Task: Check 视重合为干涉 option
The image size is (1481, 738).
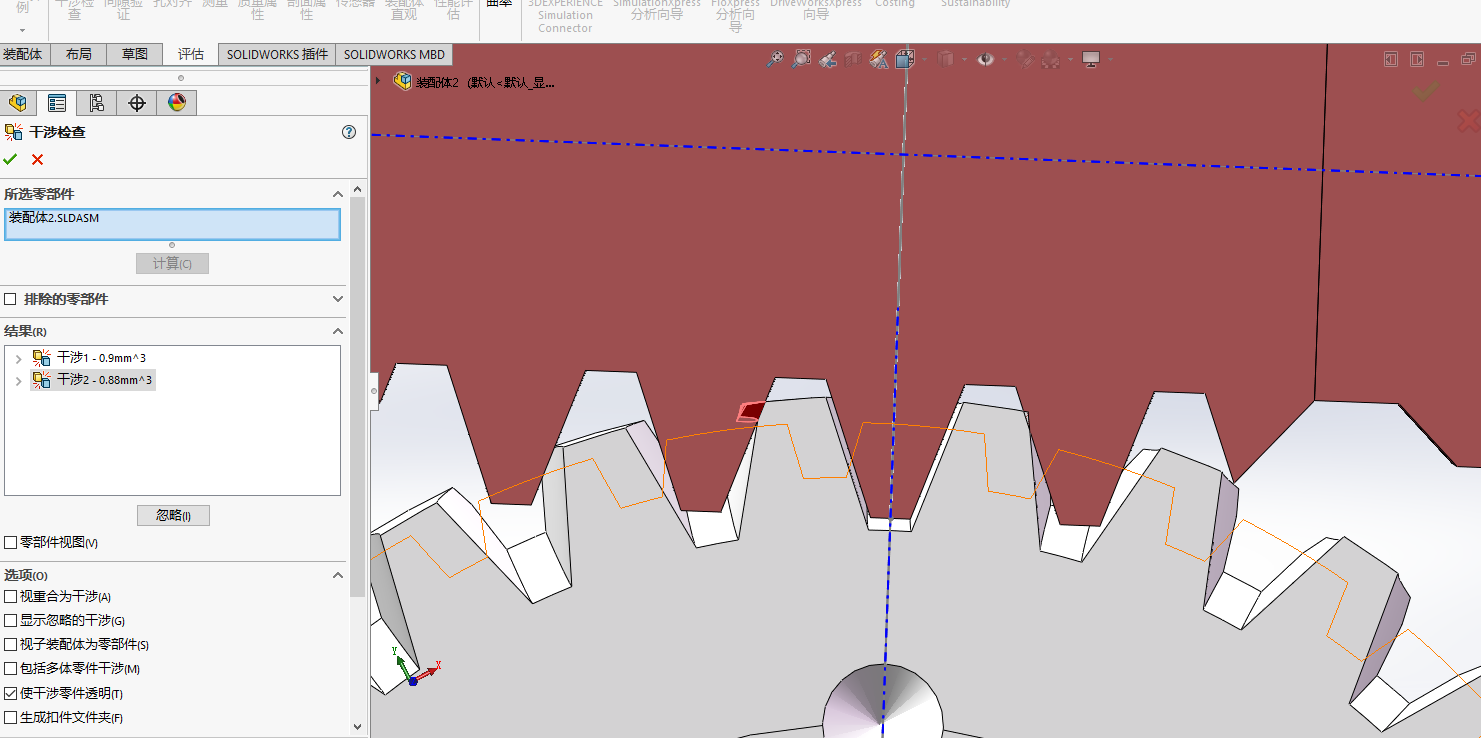Action: tap(11, 597)
